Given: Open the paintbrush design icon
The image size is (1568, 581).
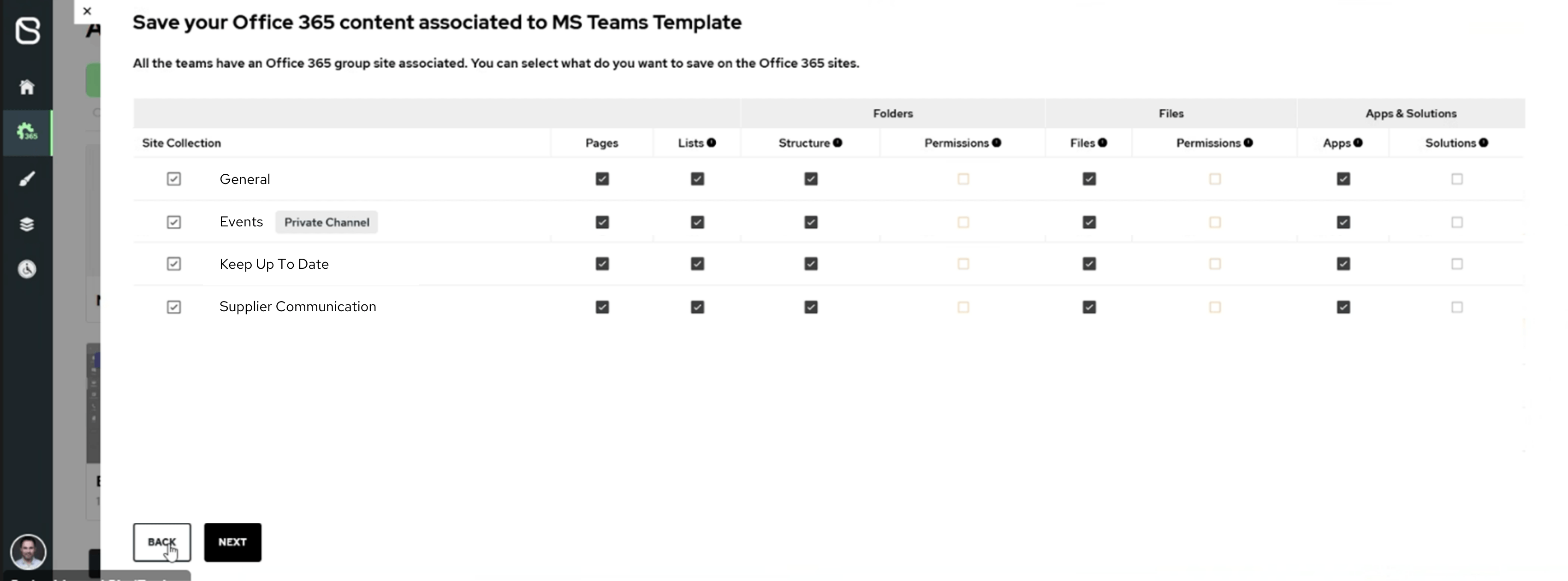Looking at the screenshot, I should click(27, 179).
